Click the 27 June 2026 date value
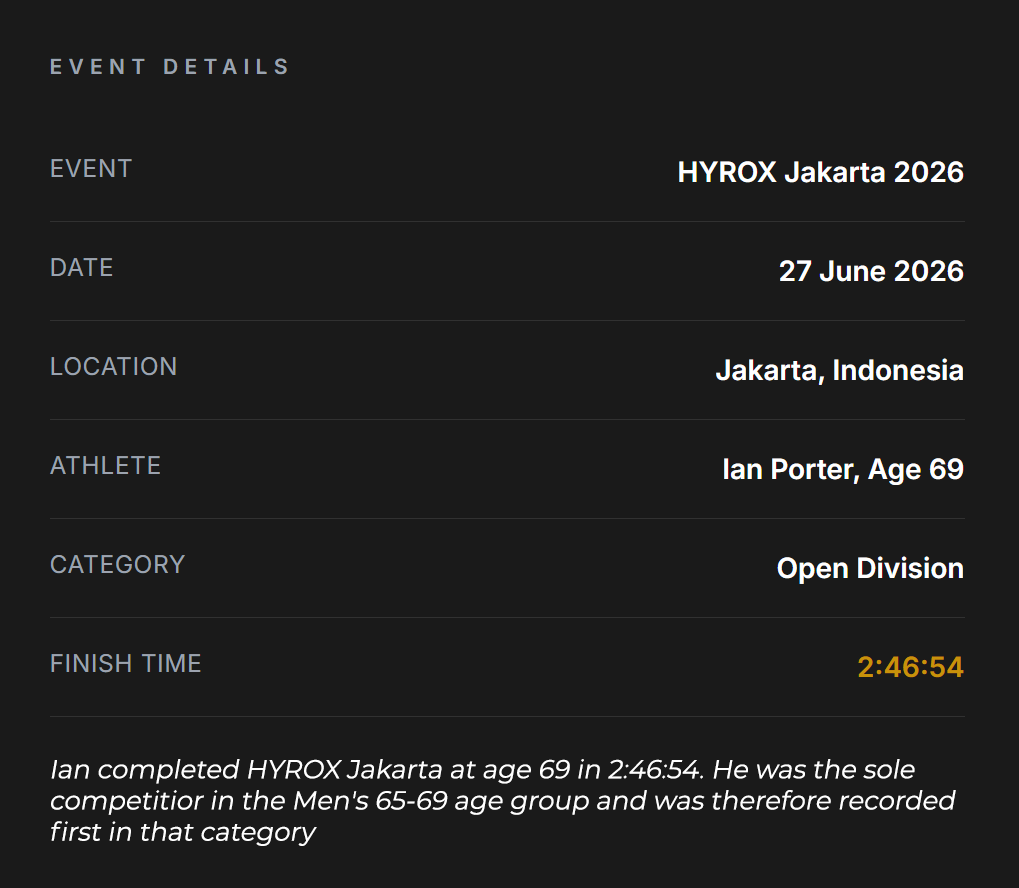1019x888 pixels. coord(871,271)
